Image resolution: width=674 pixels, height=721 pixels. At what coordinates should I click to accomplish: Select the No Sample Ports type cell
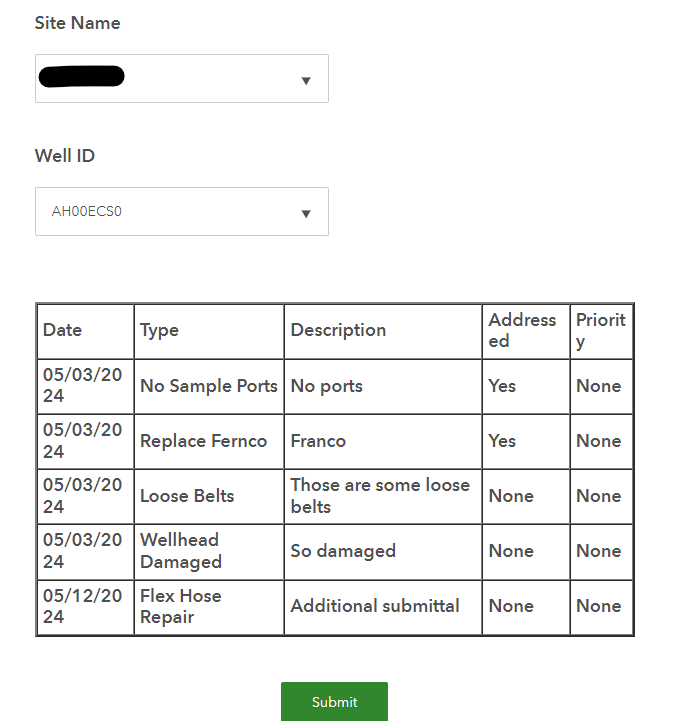tap(208, 386)
